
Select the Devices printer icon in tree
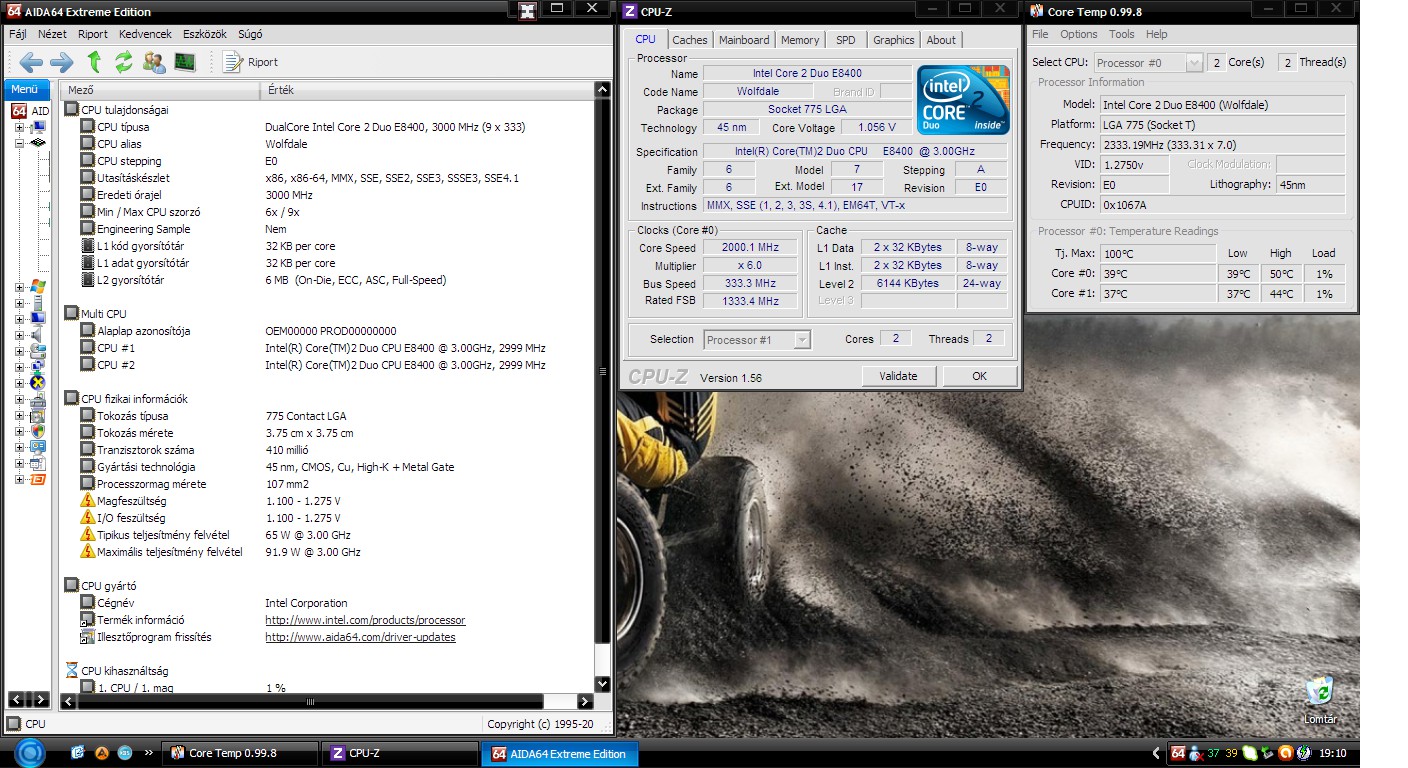pos(38,400)
